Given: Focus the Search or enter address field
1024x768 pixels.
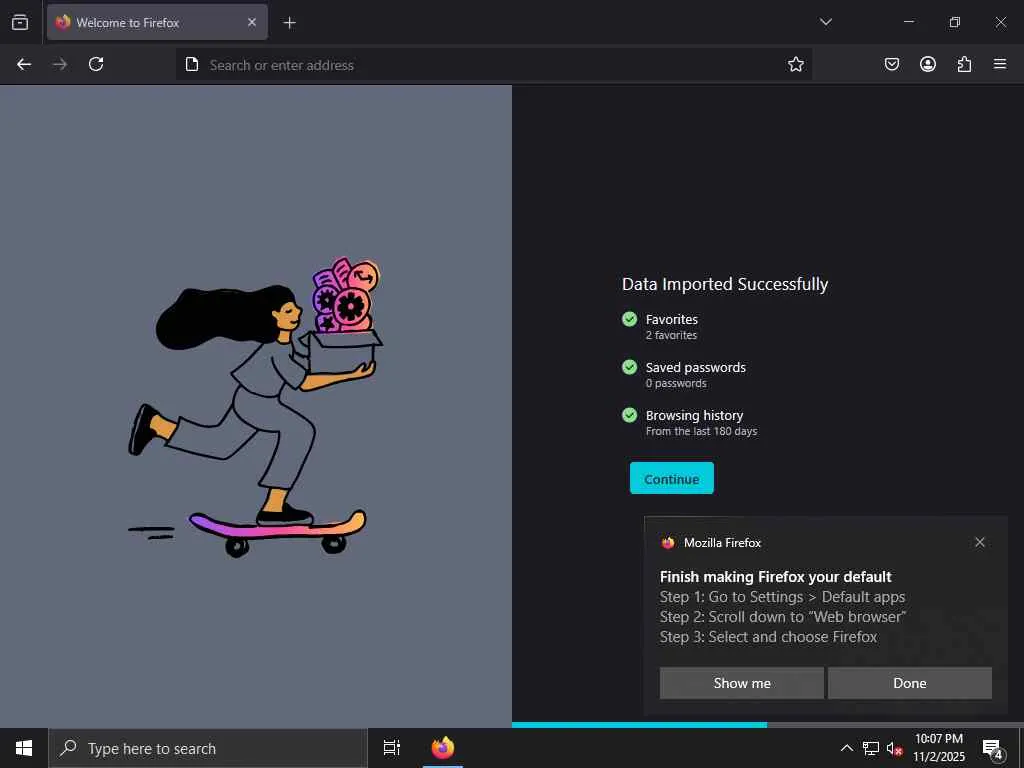Looking at the screenshot, I should point(494,65).
